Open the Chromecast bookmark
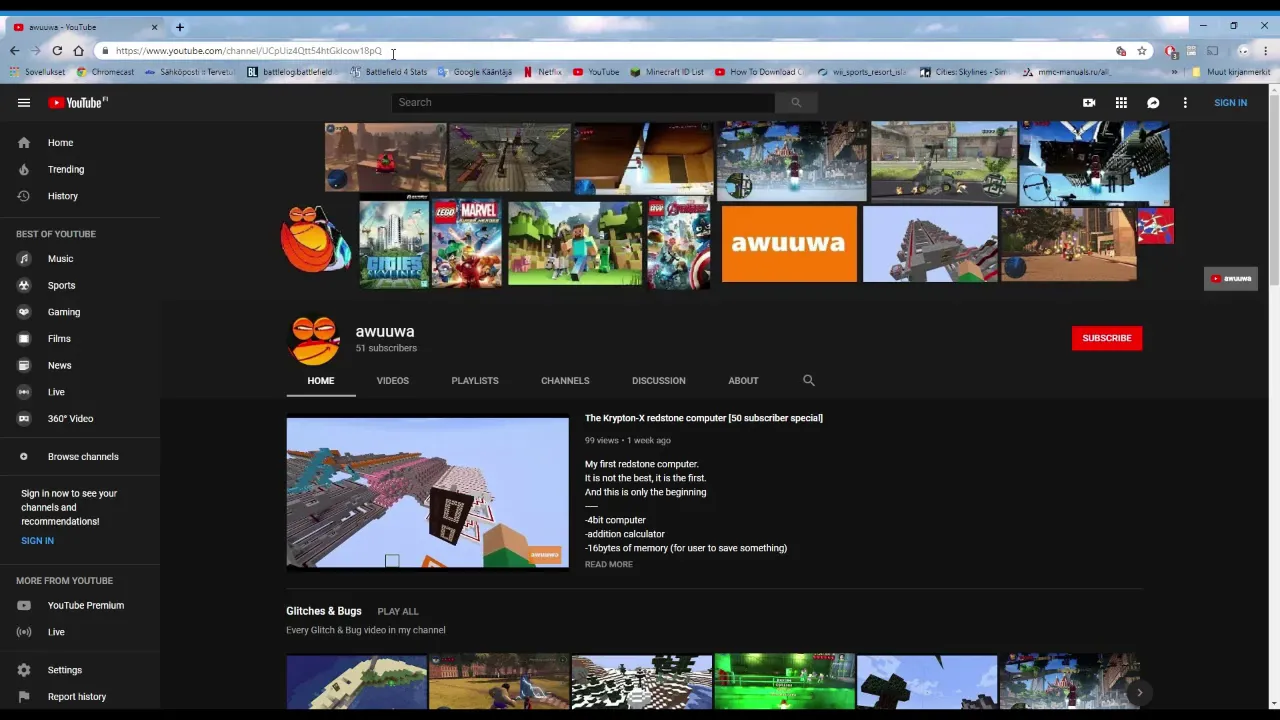1280x720 pixels. [106, 72]
